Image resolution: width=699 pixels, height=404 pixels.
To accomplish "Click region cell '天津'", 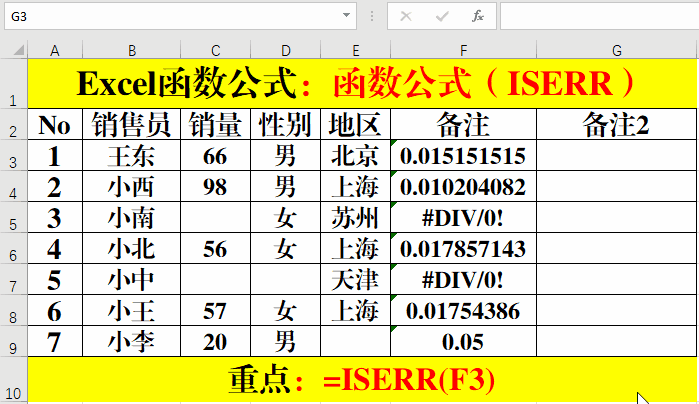I will coord(355,279).
